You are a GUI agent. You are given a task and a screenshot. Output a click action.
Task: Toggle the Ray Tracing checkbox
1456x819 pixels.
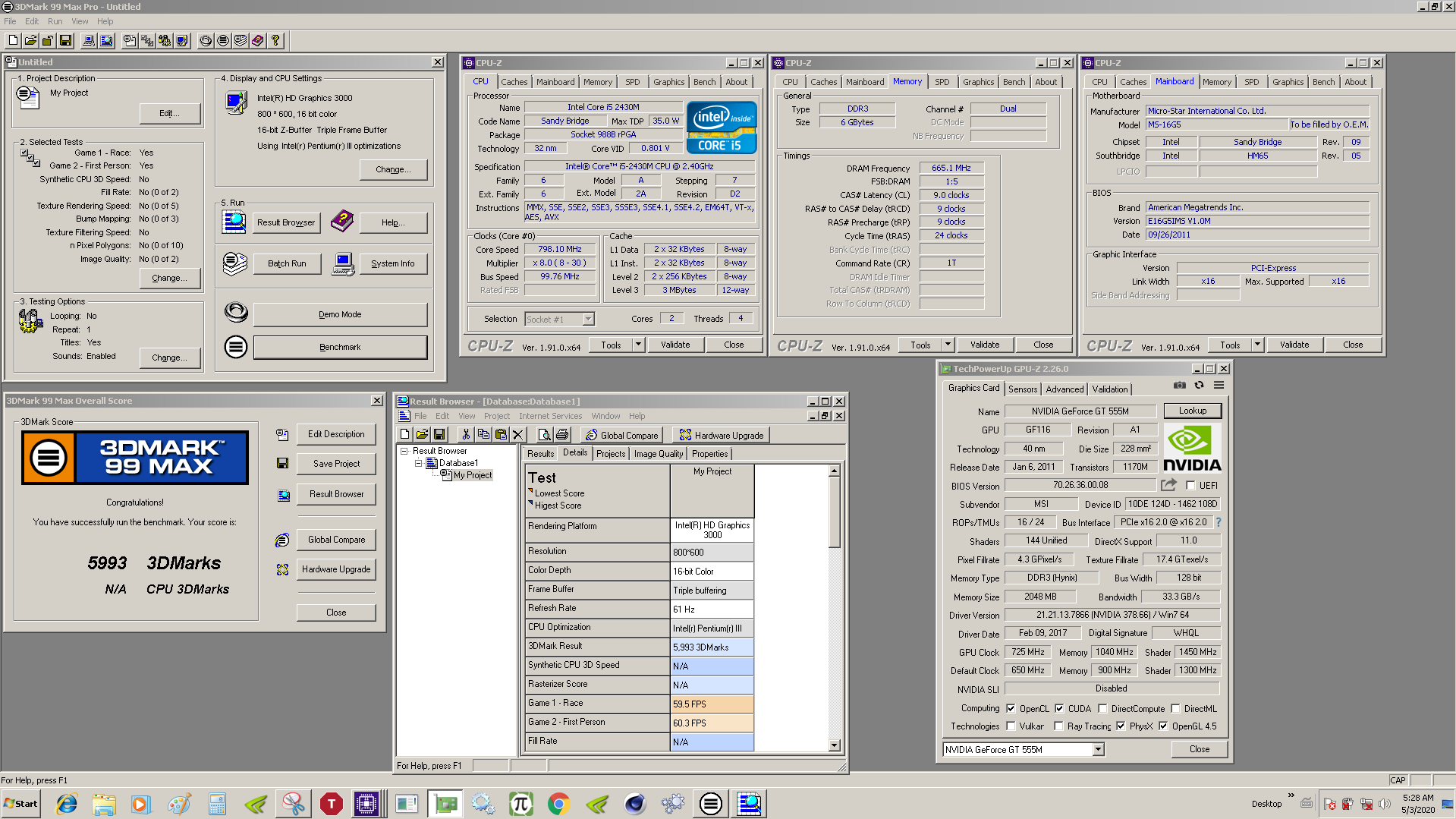pos(1058,726)
